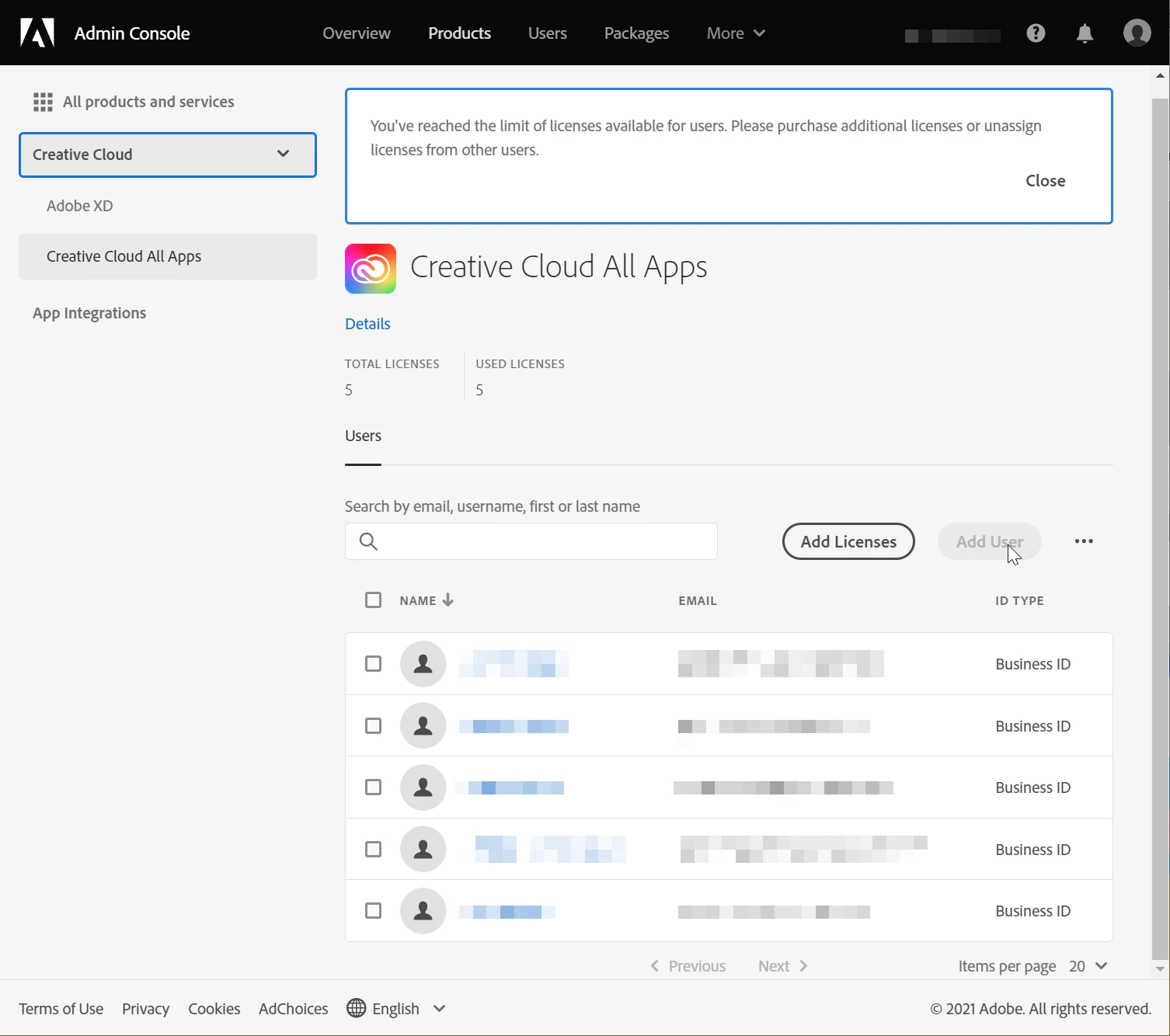The height and width of the screenshot is (1036, 1170).
Task: Expand the More menu in top navigation
Action: click(x=736, y=33)
